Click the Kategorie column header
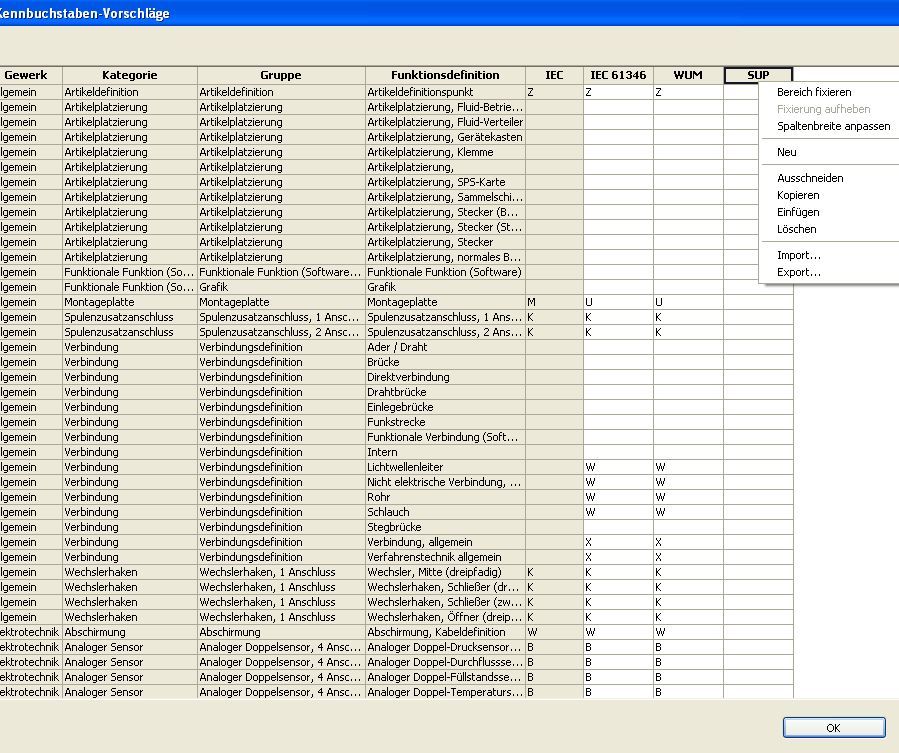Viewport: 899px width, 753px height. (x=130, y=75)
